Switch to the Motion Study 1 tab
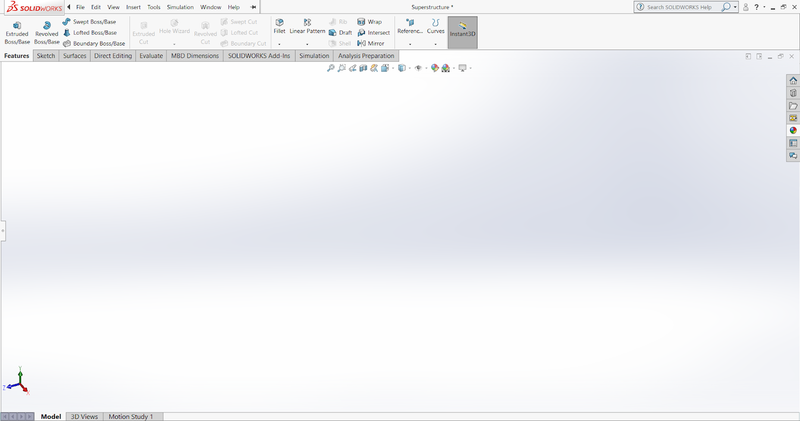This screenshot has width=800, height=421. tap(131, 416)
